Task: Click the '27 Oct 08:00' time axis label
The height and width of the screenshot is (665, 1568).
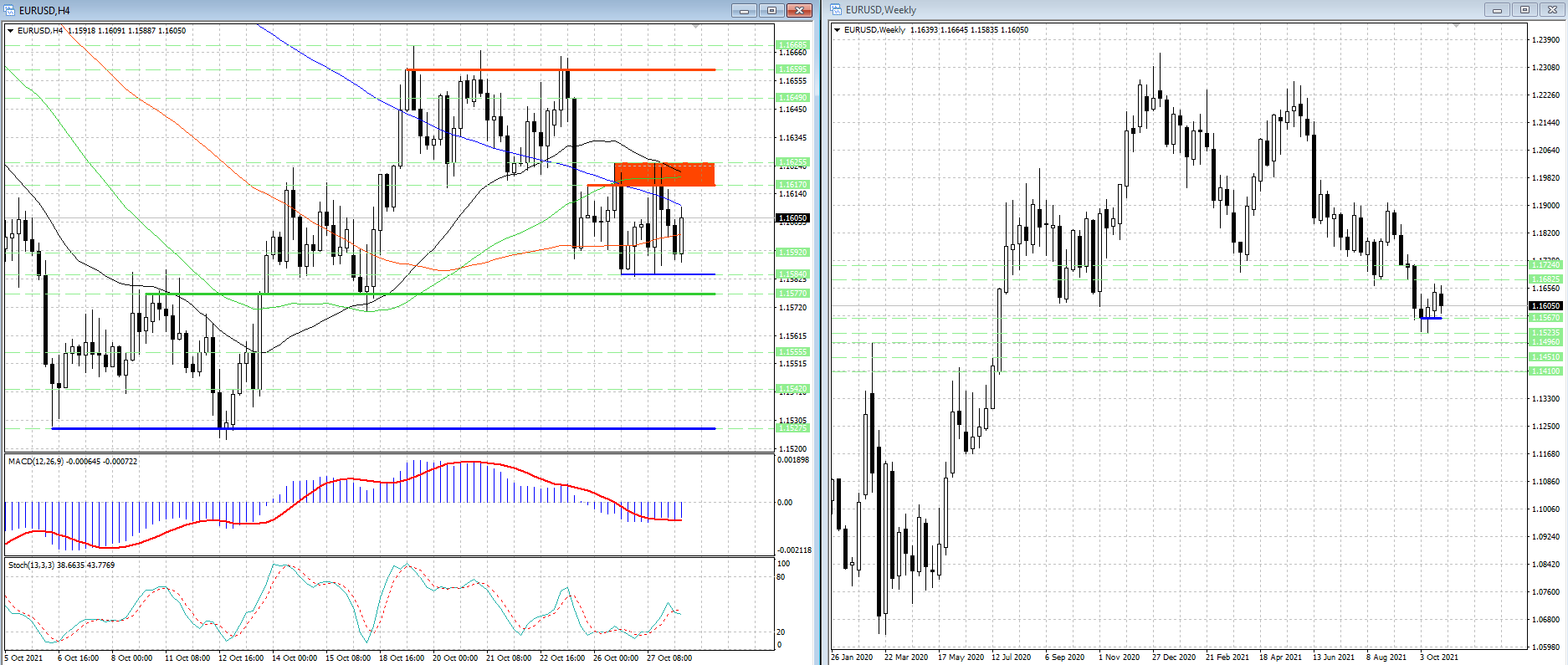Action: [x=669, y=658]
